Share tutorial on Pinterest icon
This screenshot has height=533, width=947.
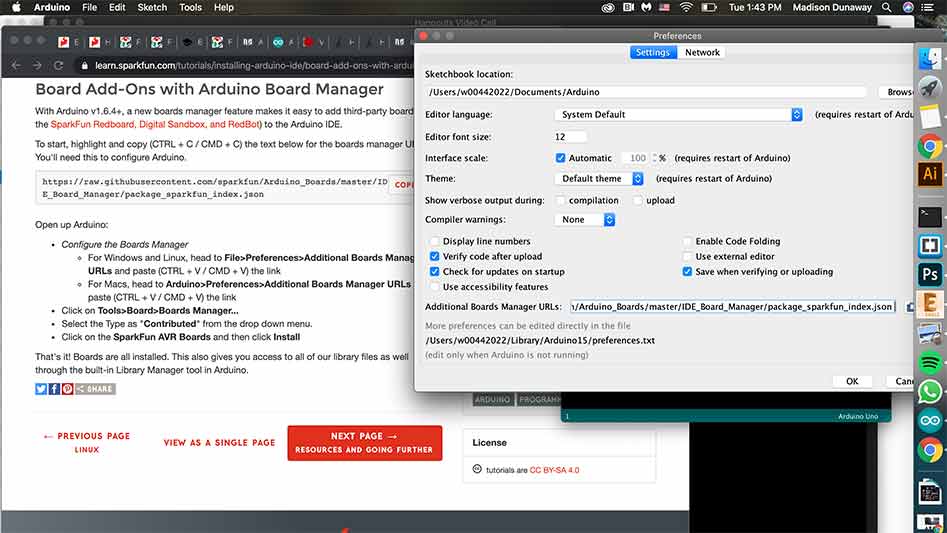pos(67,389)
